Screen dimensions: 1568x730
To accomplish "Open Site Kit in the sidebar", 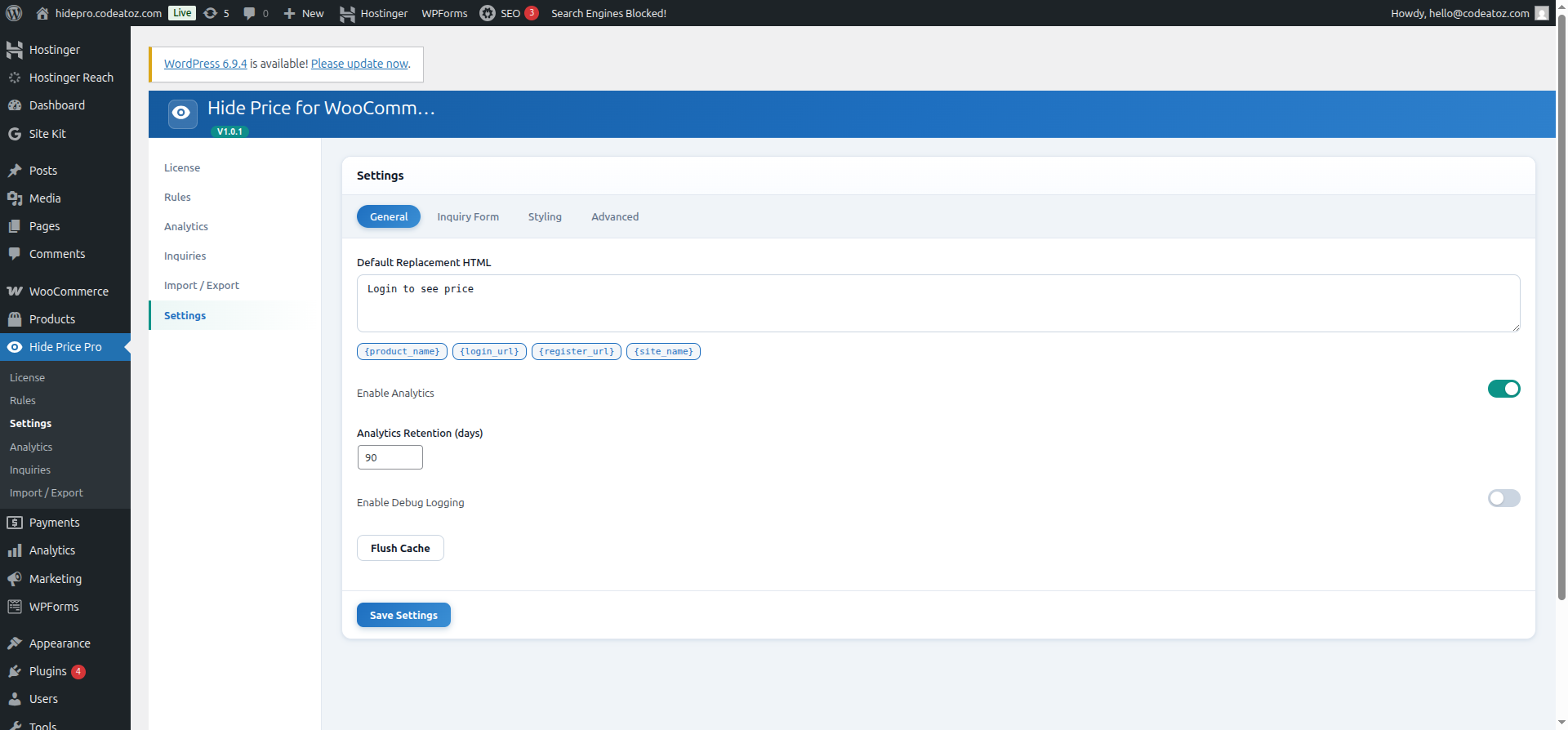I will tap(65, 134).
